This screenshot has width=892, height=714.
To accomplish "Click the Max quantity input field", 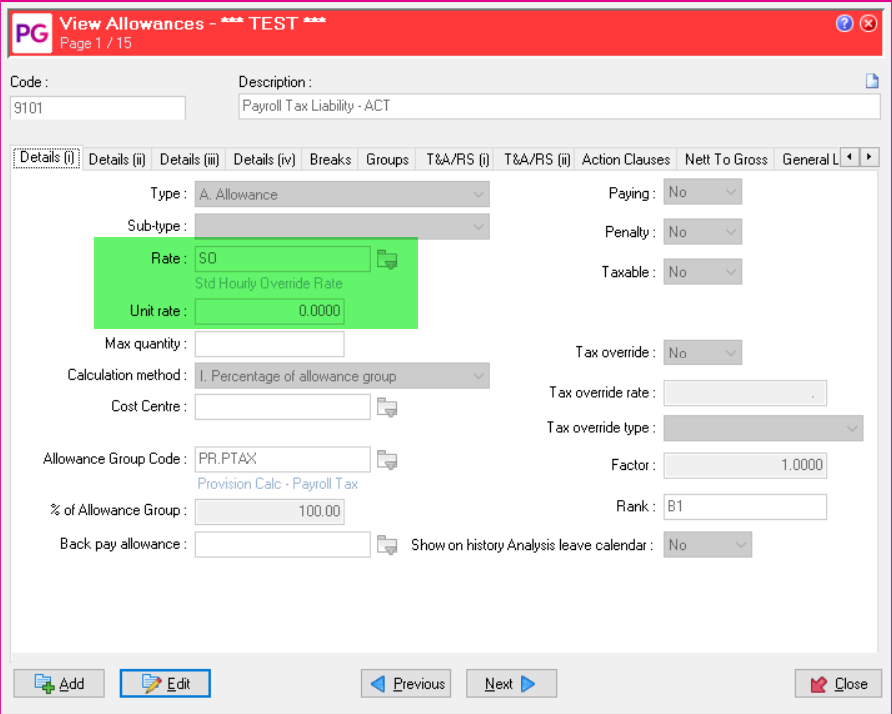I will (269, 344).
